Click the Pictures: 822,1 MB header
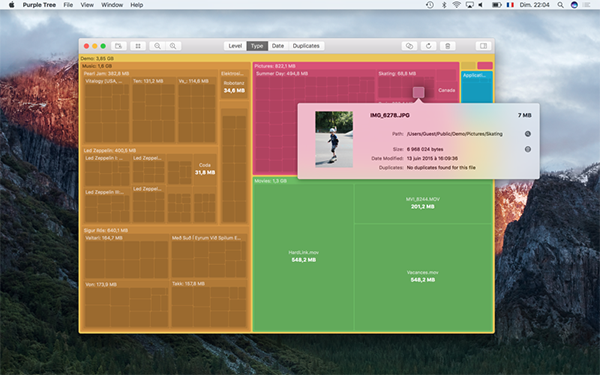 [275, 66]
